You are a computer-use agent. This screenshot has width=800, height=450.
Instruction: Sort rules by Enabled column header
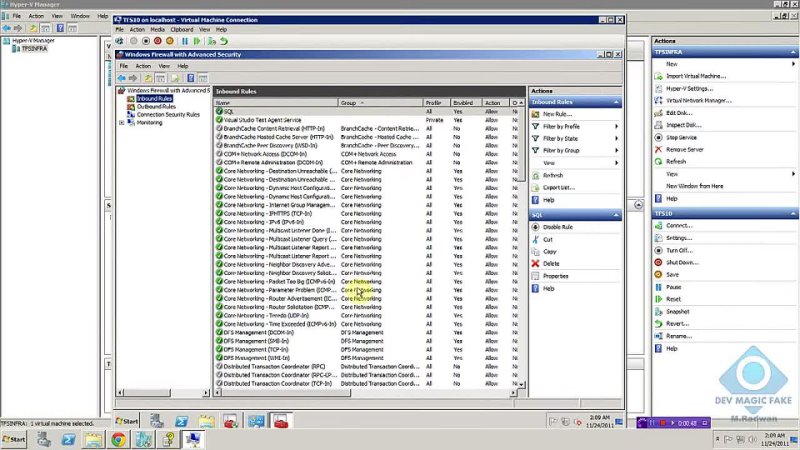[465, 103]
